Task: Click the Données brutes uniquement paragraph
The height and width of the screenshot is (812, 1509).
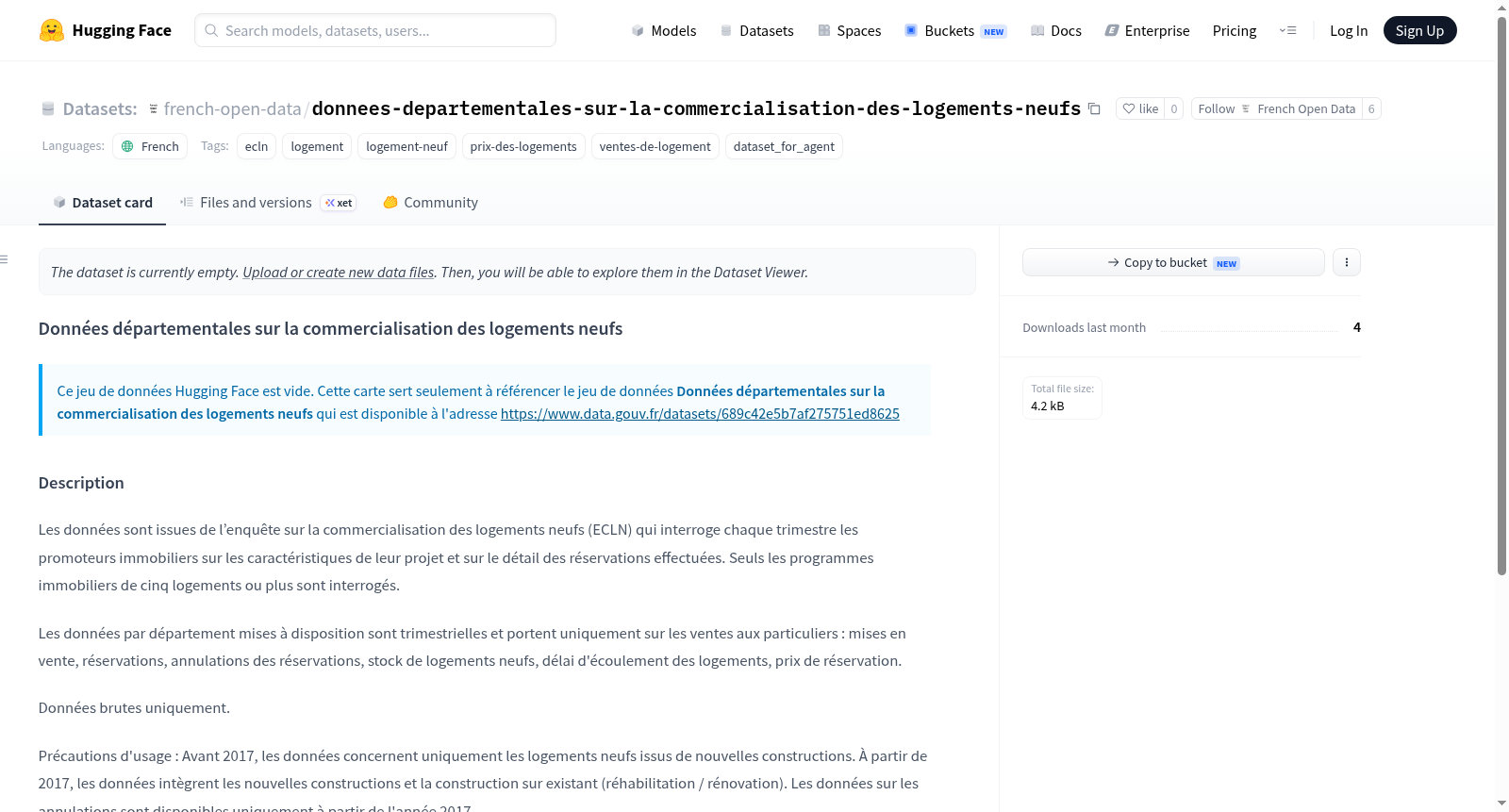Action: pyautogui.click(x=134, y=708)
